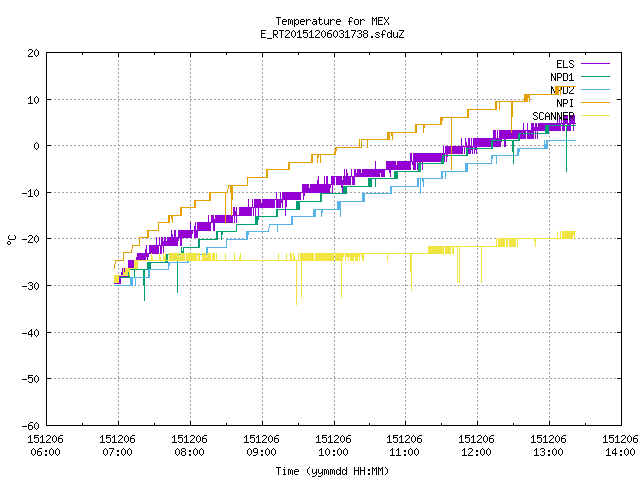Click the x-axis label 151206 14:00
The image size is (640, 480).
620,446
